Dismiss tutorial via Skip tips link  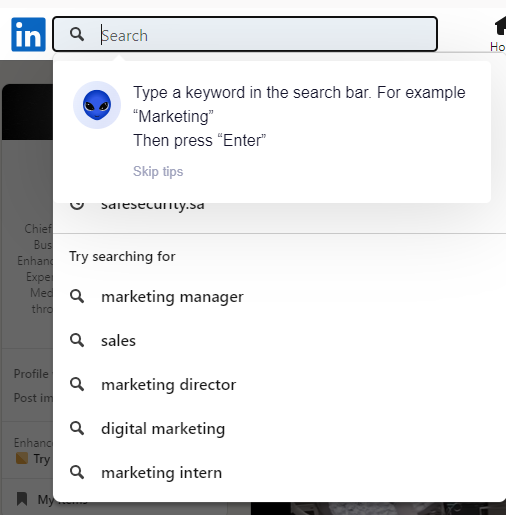[x=158, y=171]
